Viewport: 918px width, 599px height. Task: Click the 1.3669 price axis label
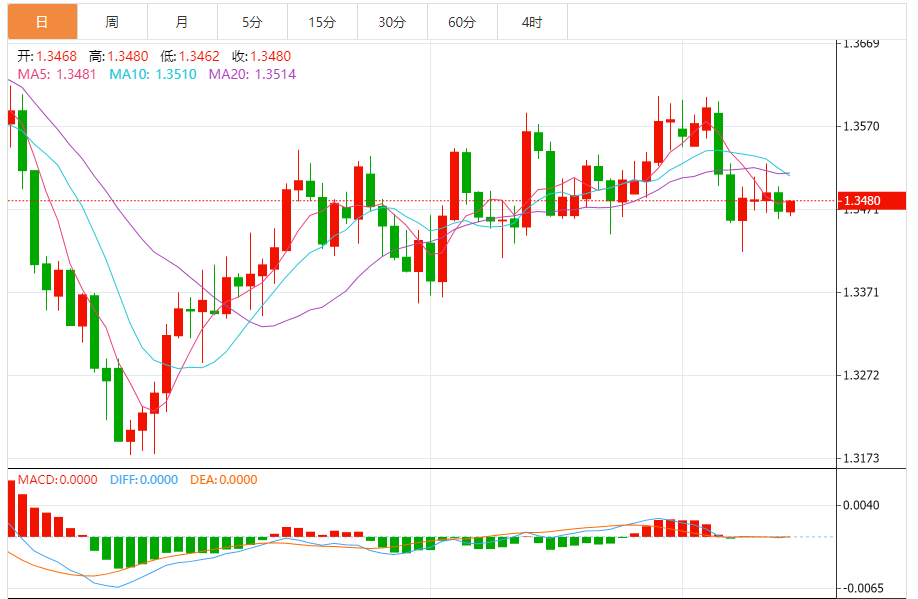click(x=861, y=44)
